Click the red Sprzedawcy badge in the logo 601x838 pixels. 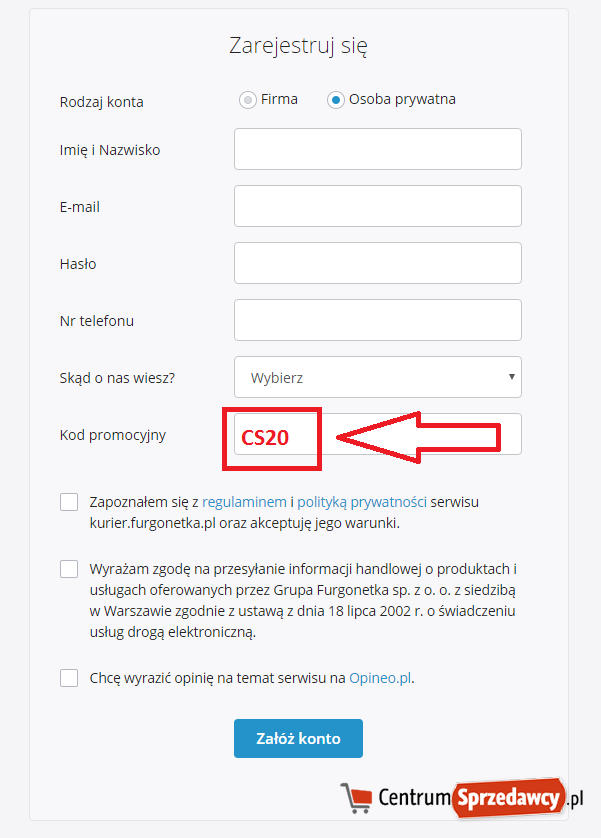coord(509,796)
